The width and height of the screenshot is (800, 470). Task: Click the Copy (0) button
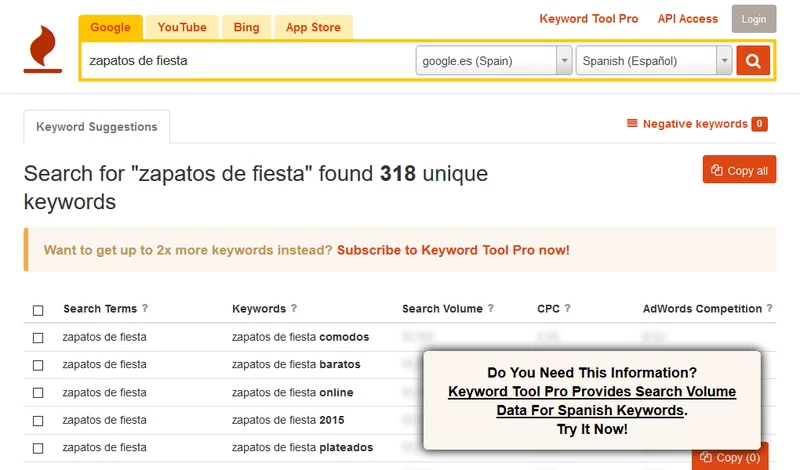730,457
